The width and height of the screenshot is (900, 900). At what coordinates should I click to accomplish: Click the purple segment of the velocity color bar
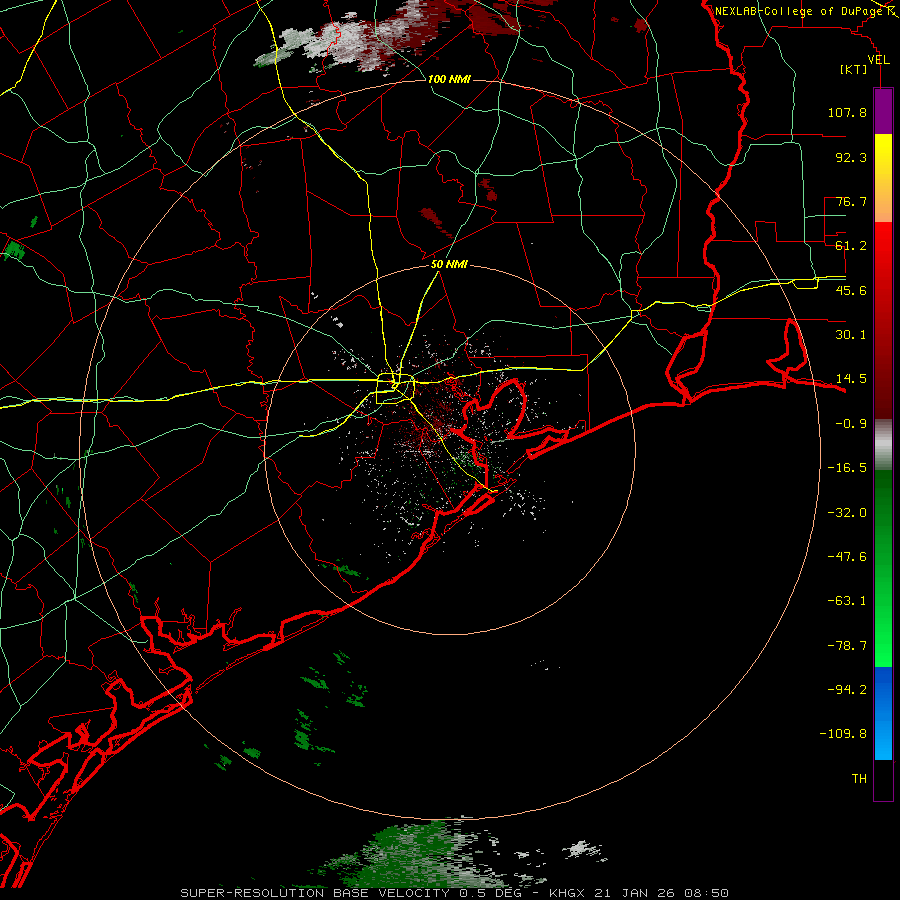pos(883,111)
